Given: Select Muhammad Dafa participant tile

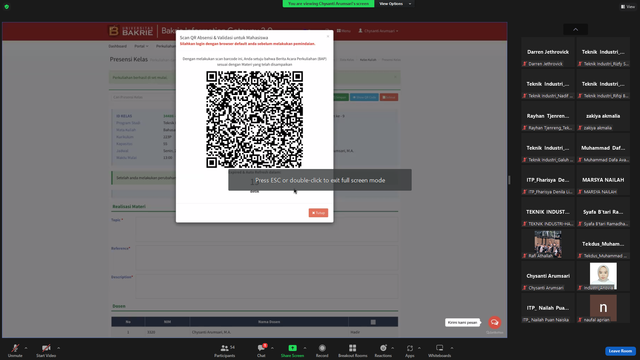Looking at the screenshot, I should click(x=603, y=148).
